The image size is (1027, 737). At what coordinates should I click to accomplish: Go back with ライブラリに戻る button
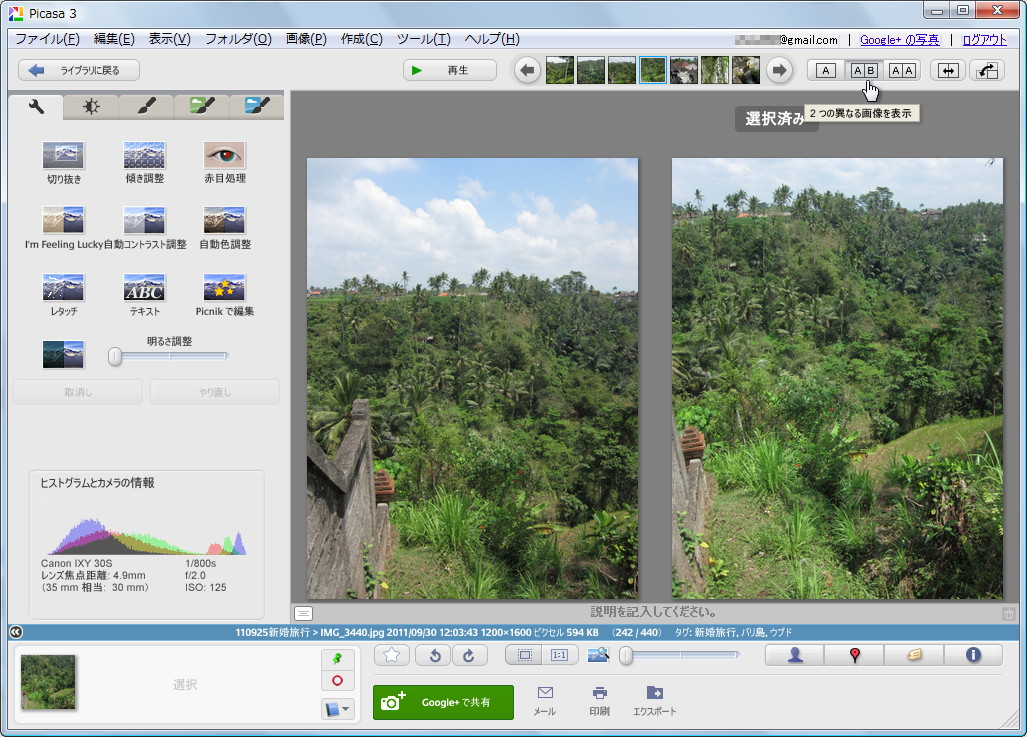pyautogui.click(x=79, y=70)
